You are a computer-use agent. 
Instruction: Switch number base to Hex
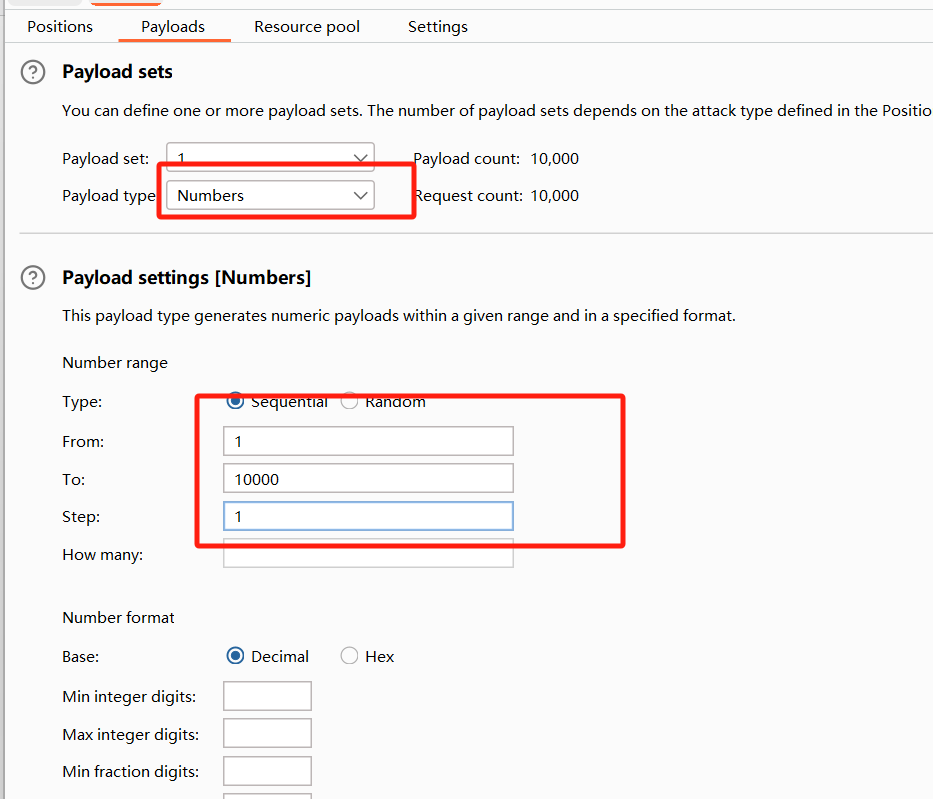tap(350, 657)
